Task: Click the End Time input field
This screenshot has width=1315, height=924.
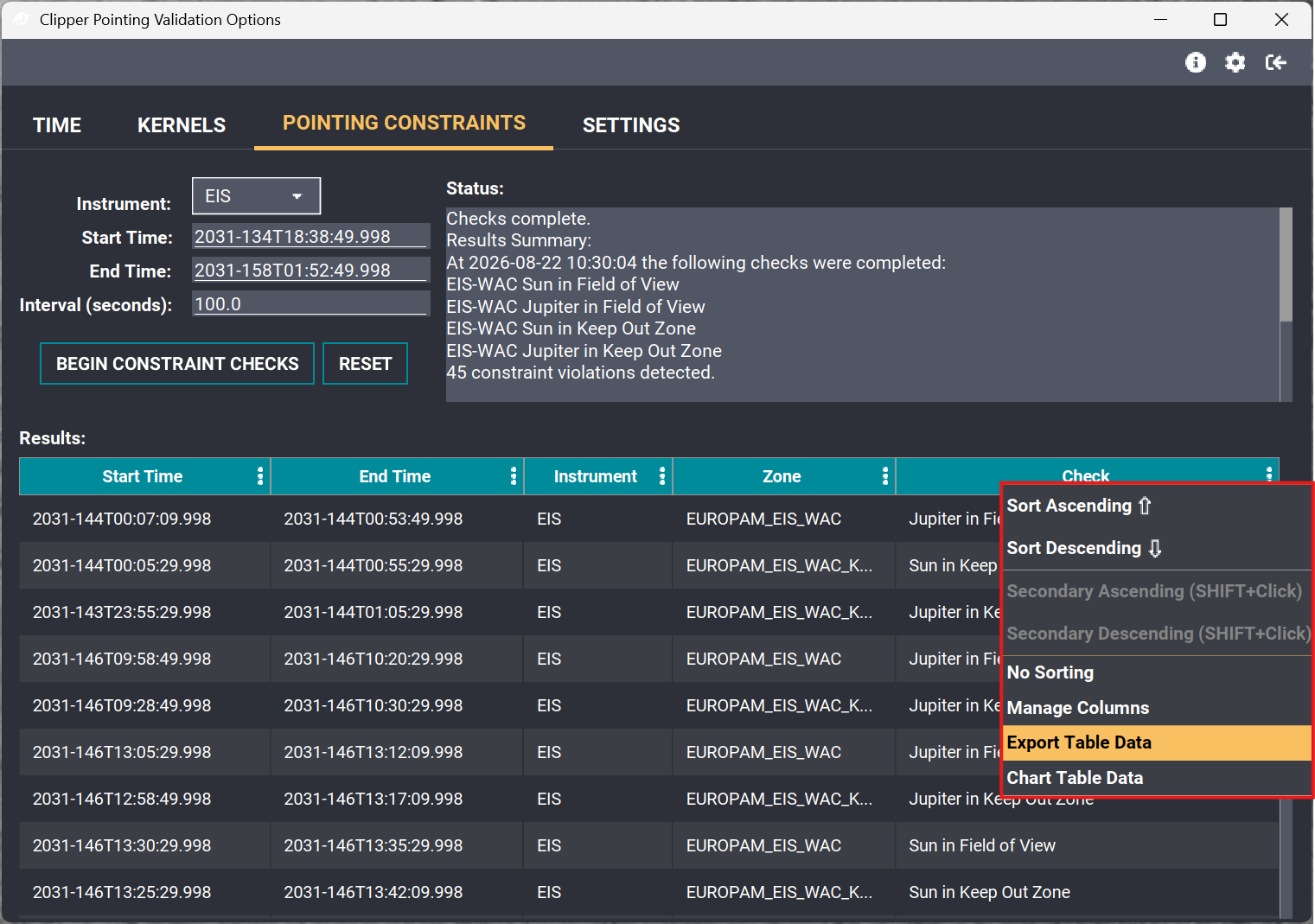Action: pyautogui.click(x=310, y=271)
